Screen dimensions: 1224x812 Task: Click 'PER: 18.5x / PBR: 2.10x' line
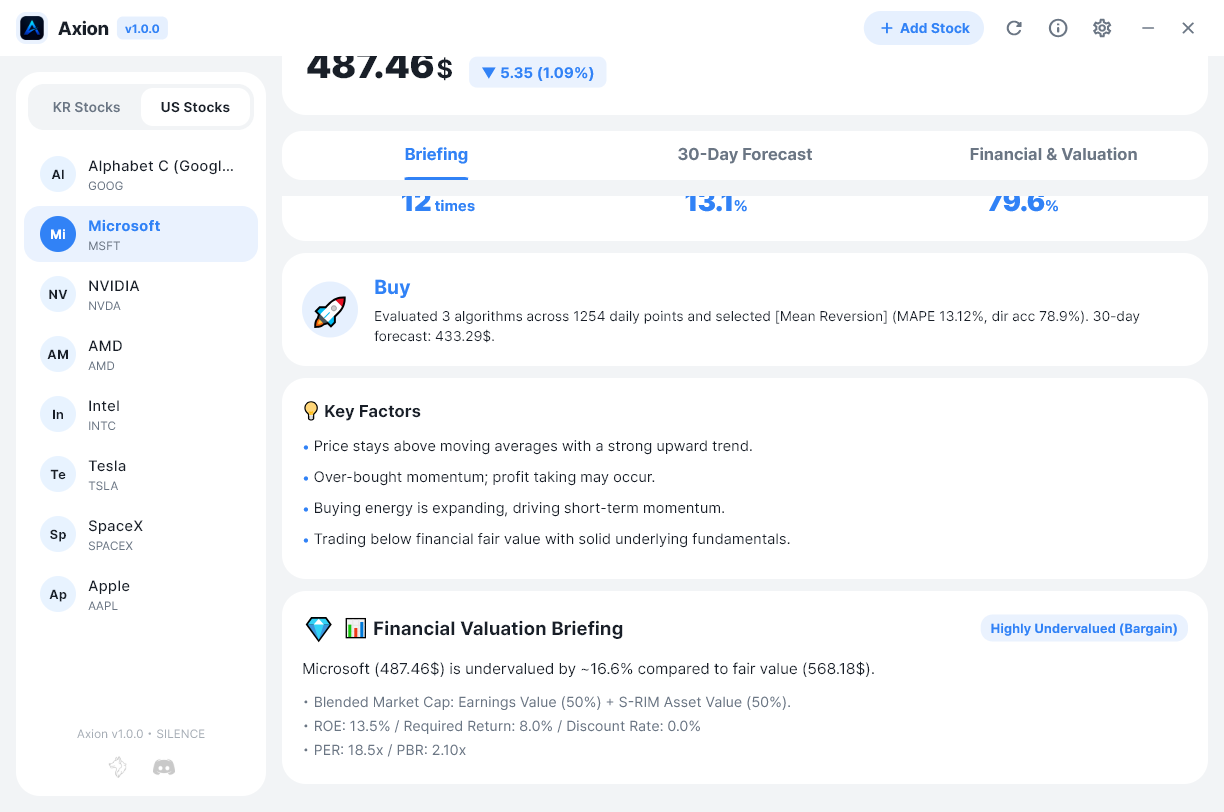click(390, 750)
